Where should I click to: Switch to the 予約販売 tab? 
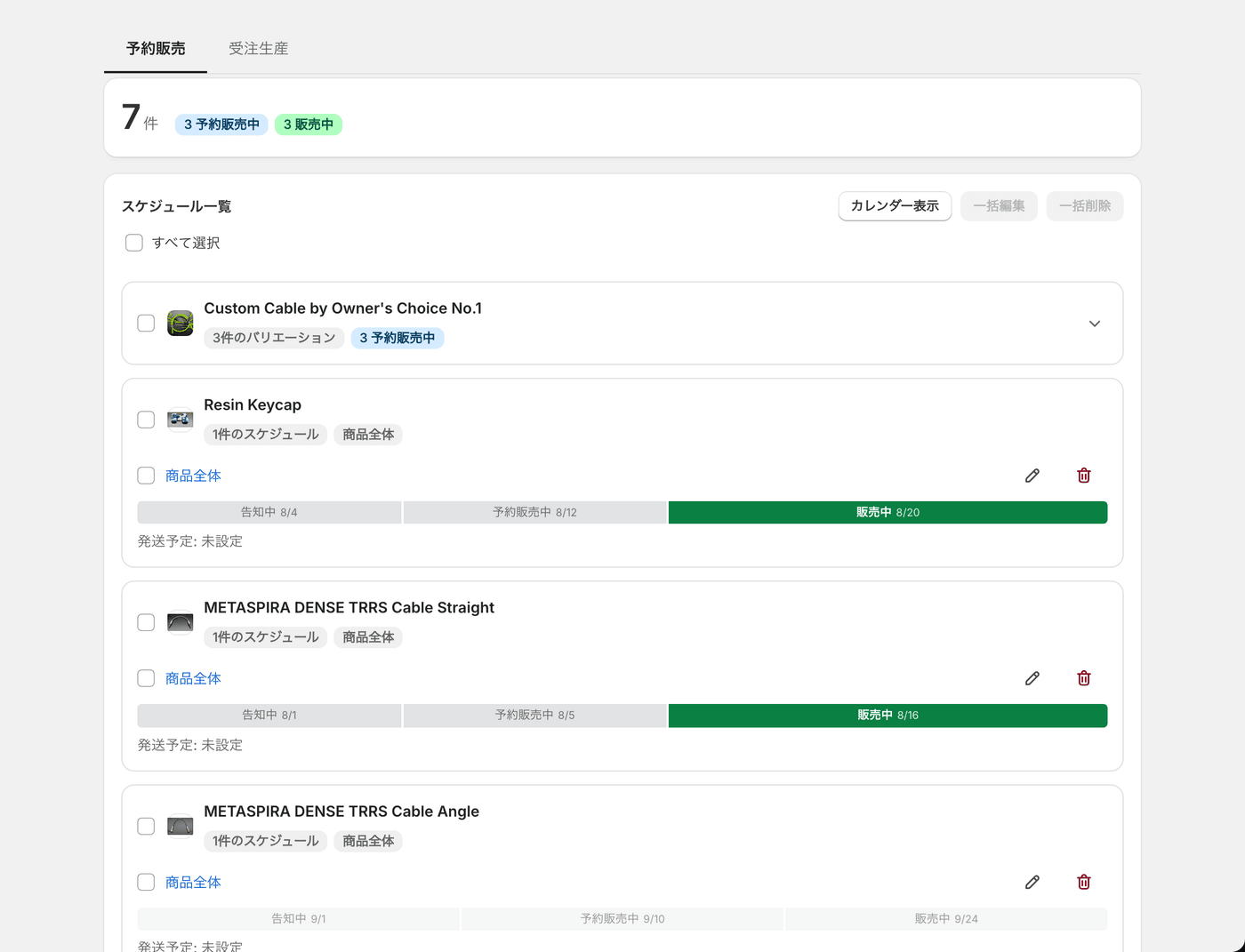156,49
